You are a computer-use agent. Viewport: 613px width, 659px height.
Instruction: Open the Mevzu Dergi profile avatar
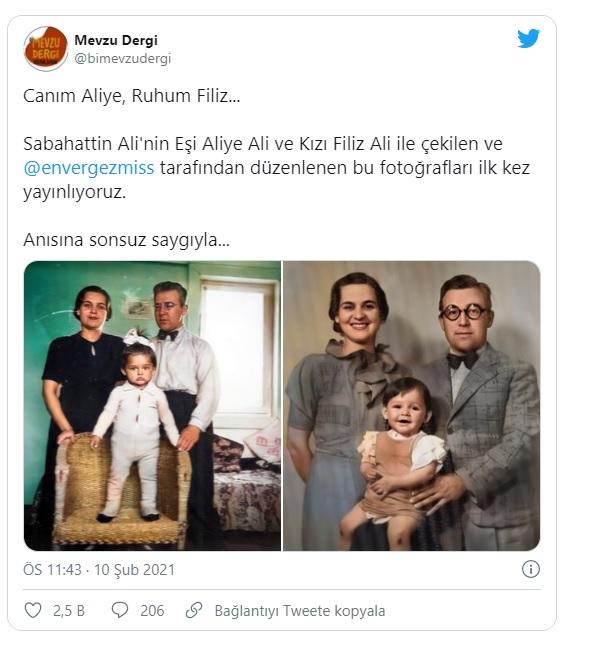point(46,48)
